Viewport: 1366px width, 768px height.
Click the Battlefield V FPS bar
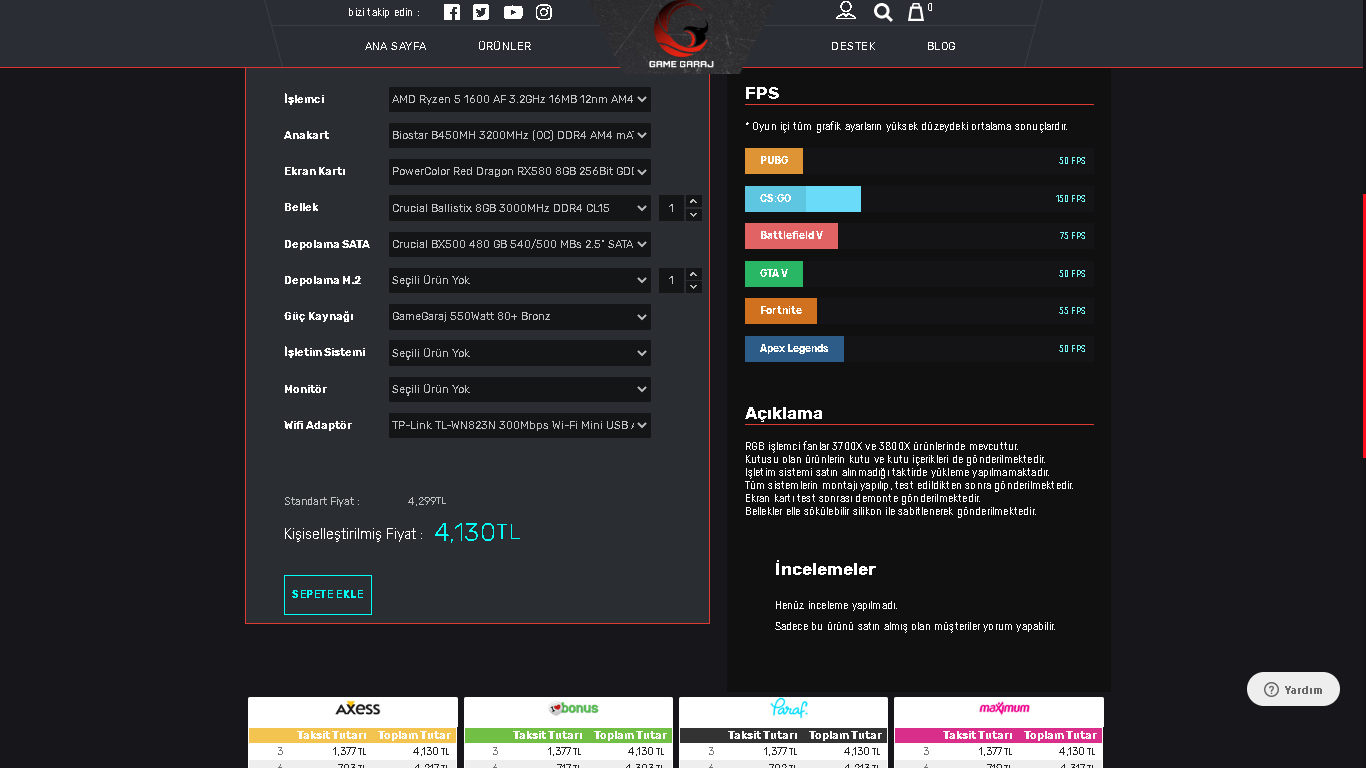(919, 236)
